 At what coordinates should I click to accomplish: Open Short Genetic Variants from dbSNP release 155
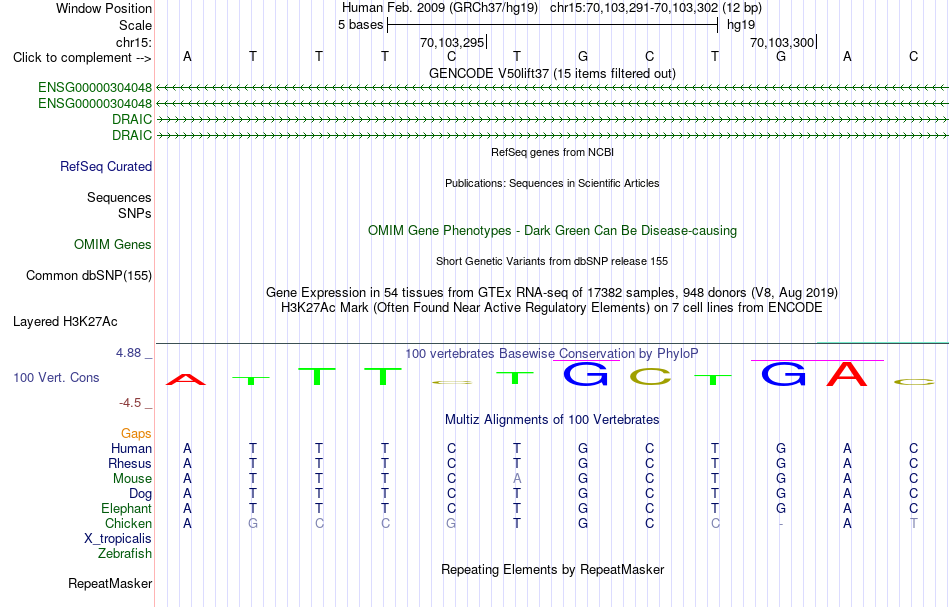pos(552,261)
